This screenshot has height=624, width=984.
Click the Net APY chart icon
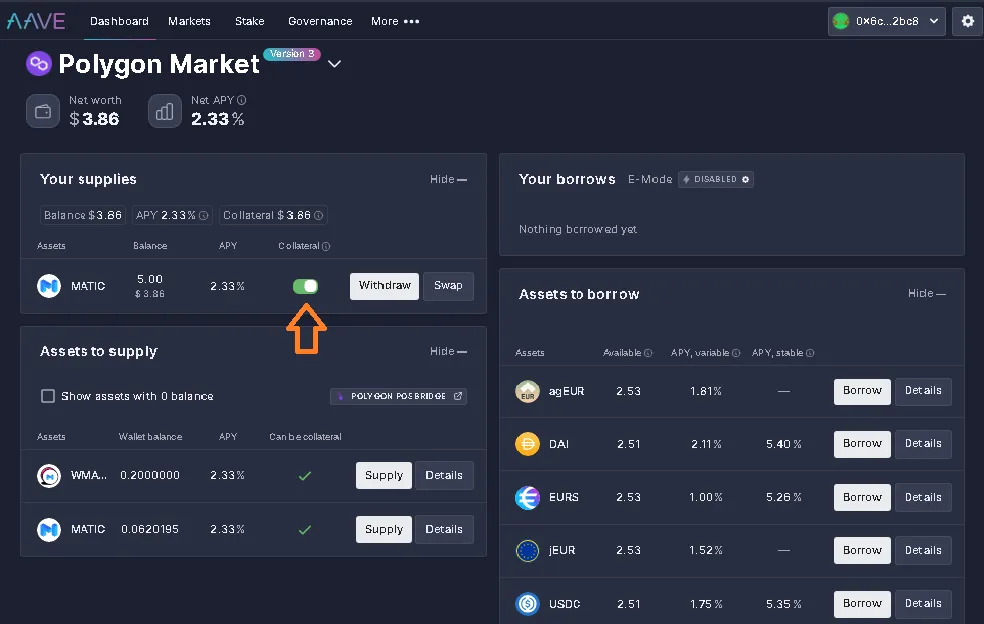164,111
